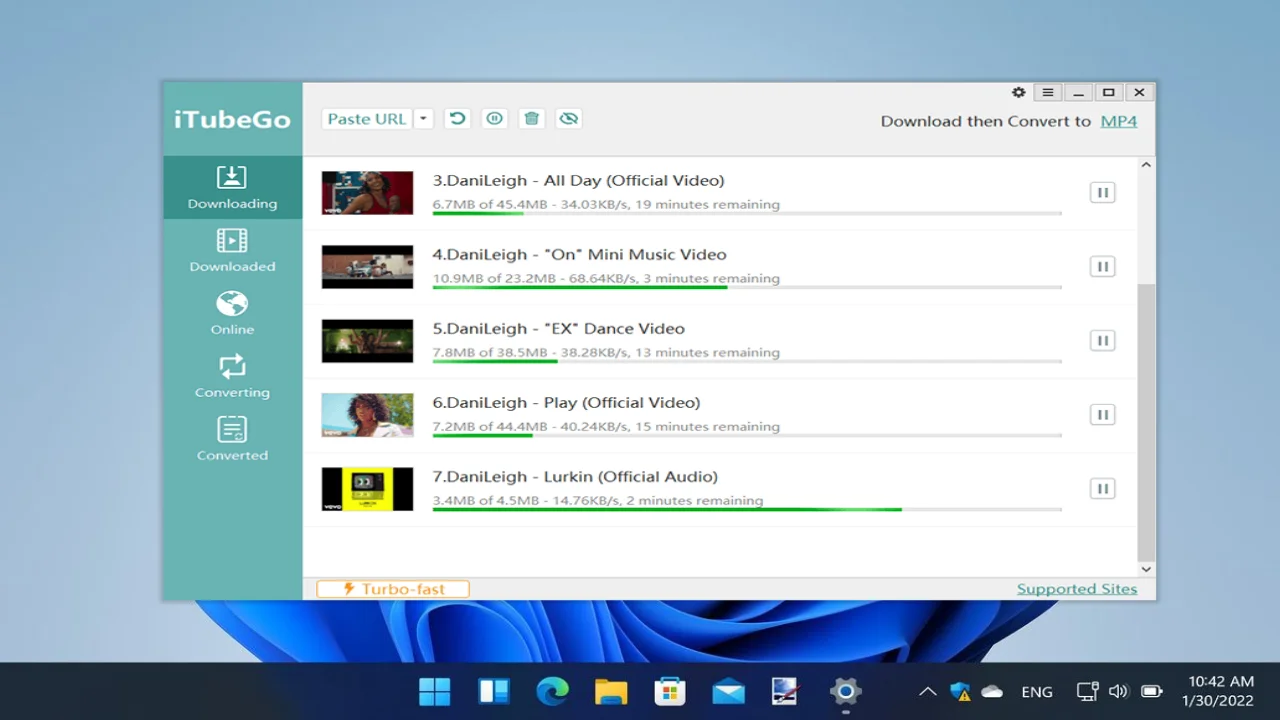The image size is (1280, 720).
Task: Click the OneDrive cloud tray icon
Action: [x=992, y=691]
